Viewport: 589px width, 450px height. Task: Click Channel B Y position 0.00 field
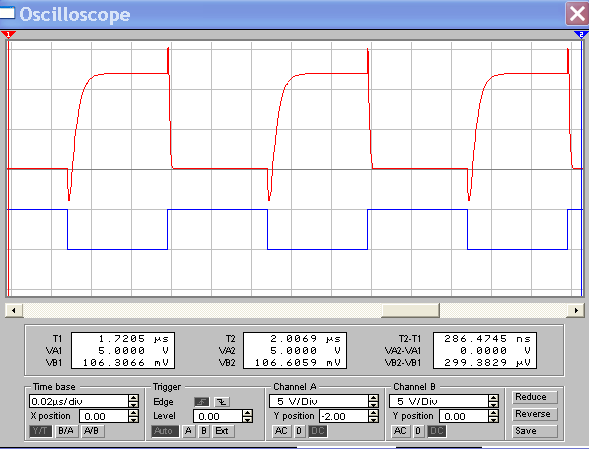(464, 416)
